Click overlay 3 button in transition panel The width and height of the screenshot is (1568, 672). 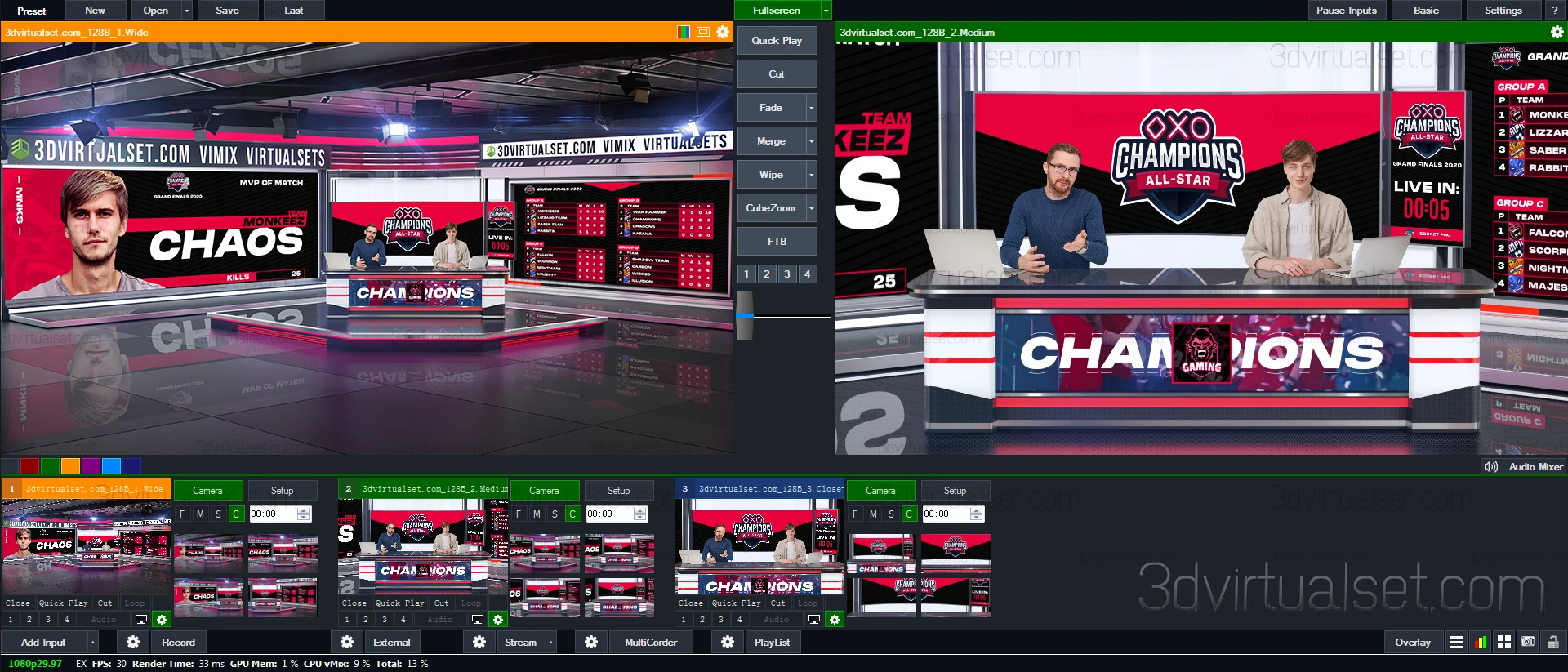[x=786, y=274]
